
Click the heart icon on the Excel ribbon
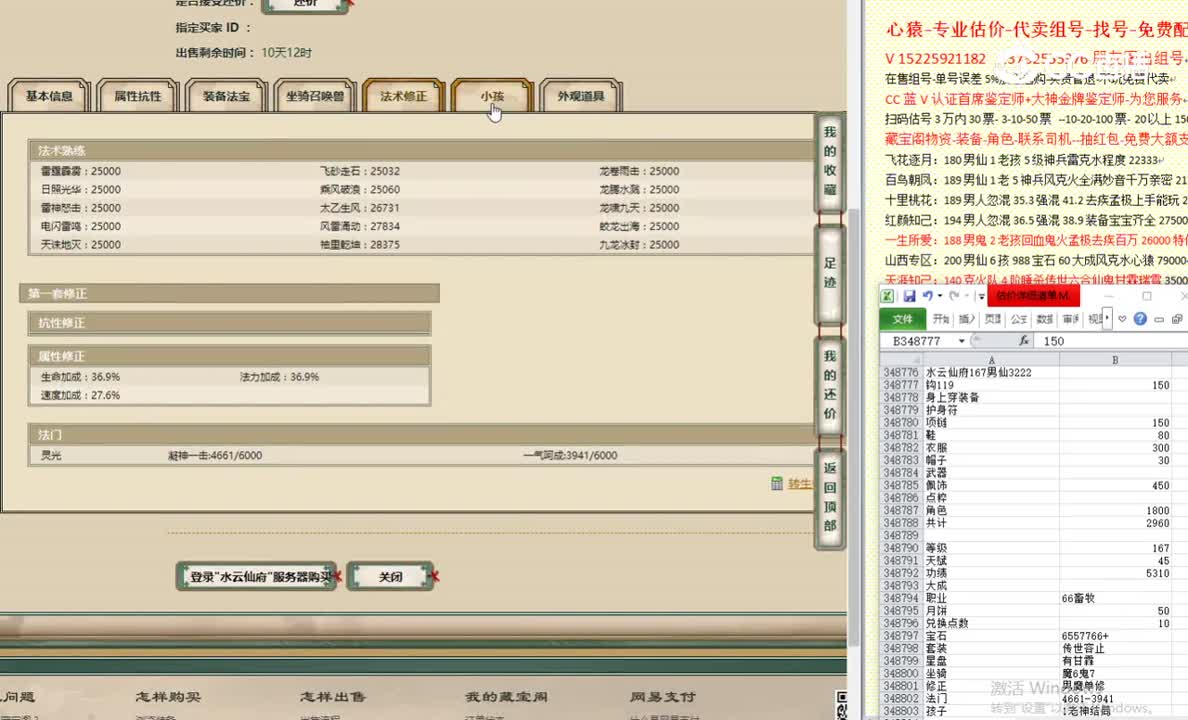[x=1122, y=318]
